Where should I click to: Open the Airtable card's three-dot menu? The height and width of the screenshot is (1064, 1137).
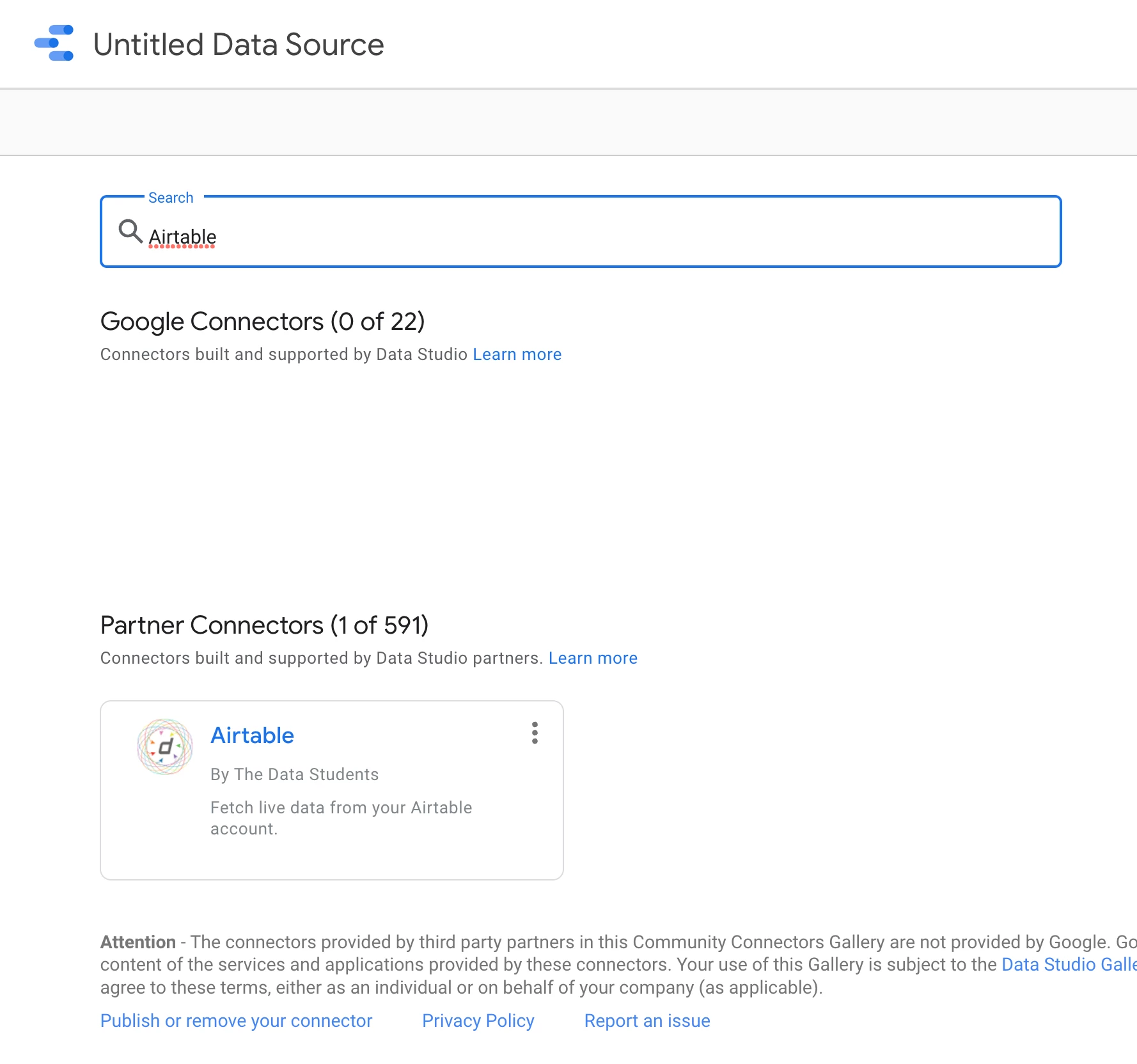pyautogui.click(x=535, y=733)
